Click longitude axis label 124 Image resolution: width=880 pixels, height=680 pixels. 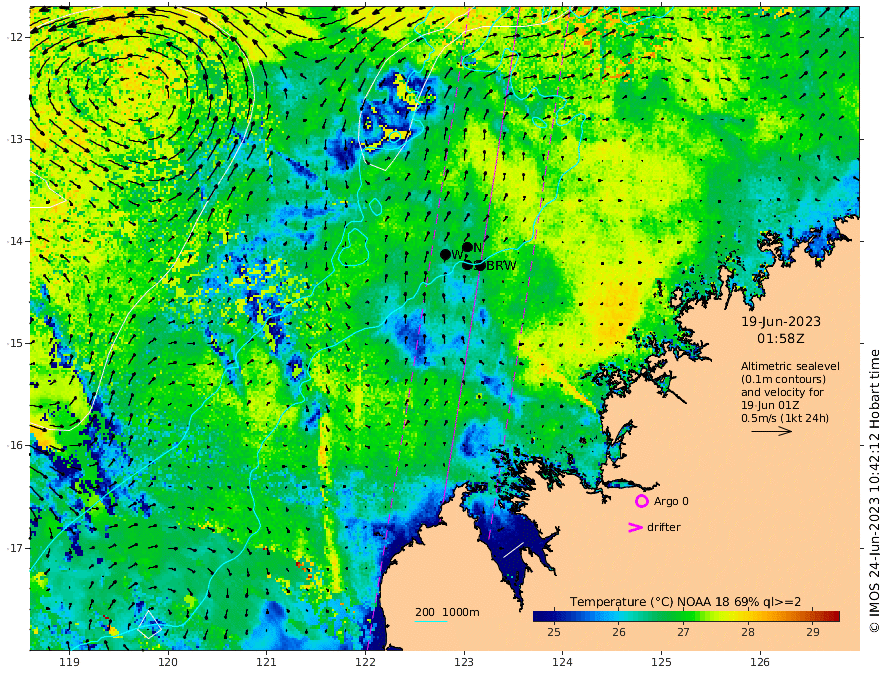(x=563, y=662)
